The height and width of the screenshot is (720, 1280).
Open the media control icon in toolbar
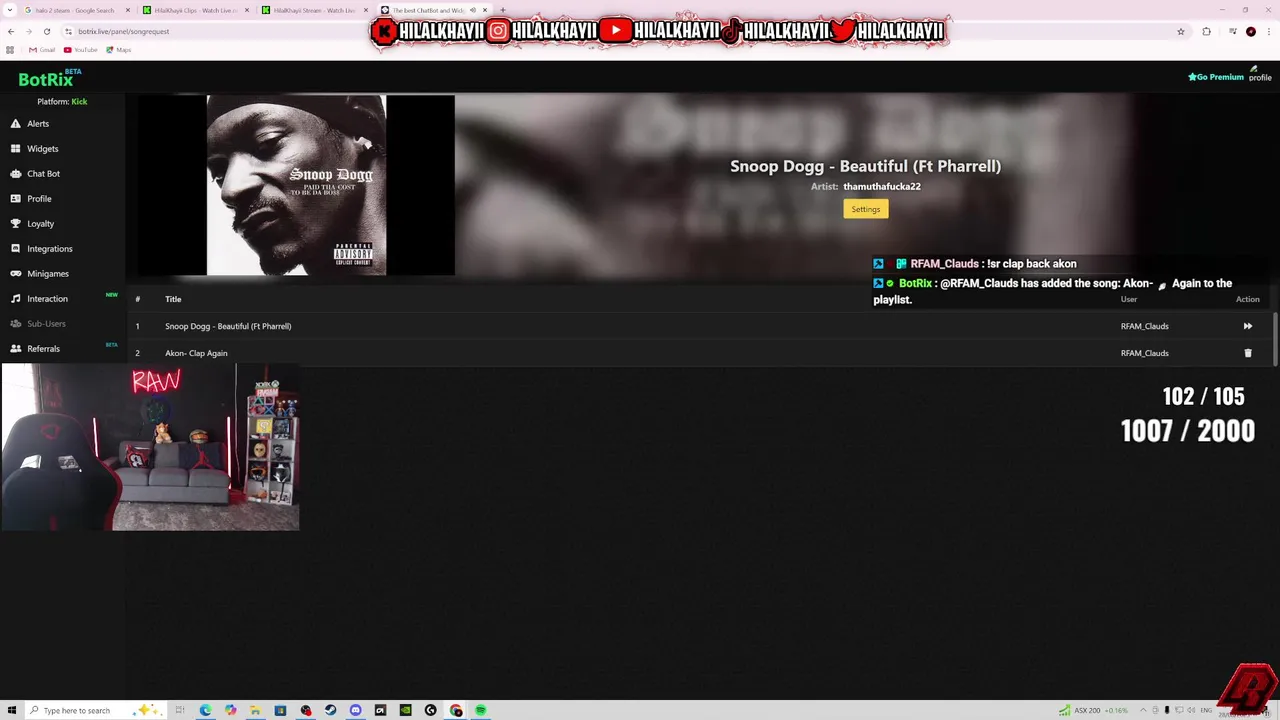[1233, 31]
